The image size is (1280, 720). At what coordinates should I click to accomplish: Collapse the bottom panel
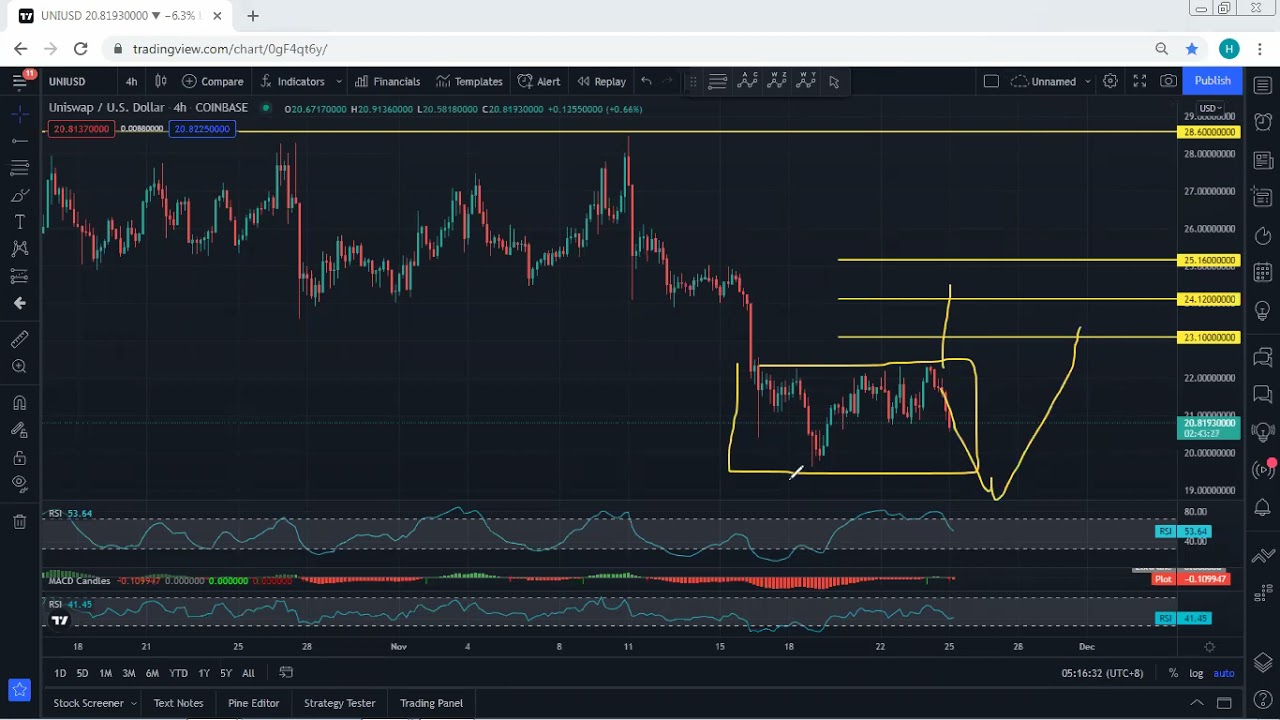coord(1196,703)
